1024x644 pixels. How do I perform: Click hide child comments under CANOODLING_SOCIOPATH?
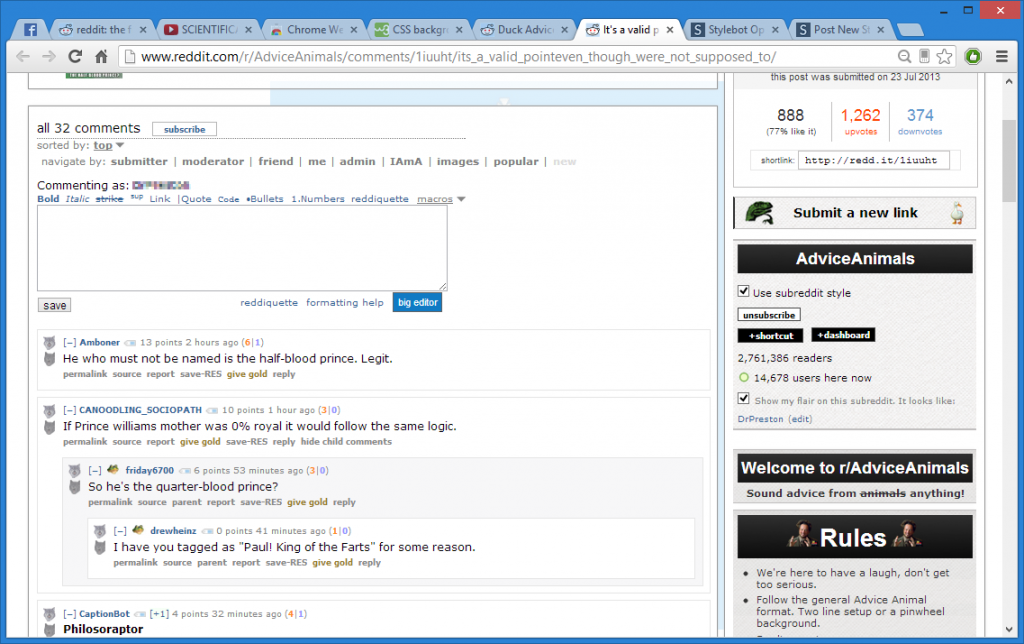(x=346, y=442)
